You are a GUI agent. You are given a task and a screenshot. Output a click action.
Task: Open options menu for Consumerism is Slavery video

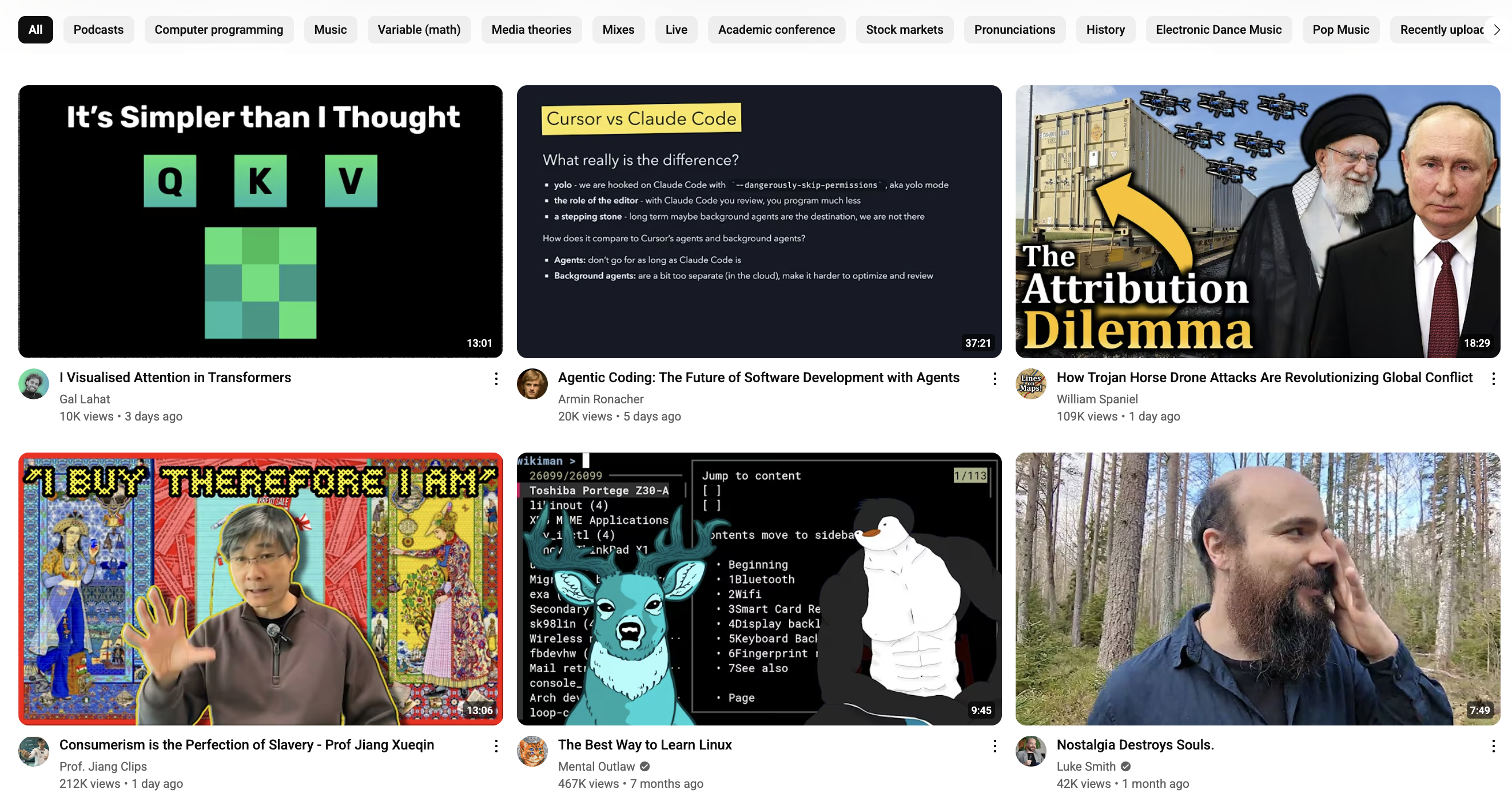496,745
